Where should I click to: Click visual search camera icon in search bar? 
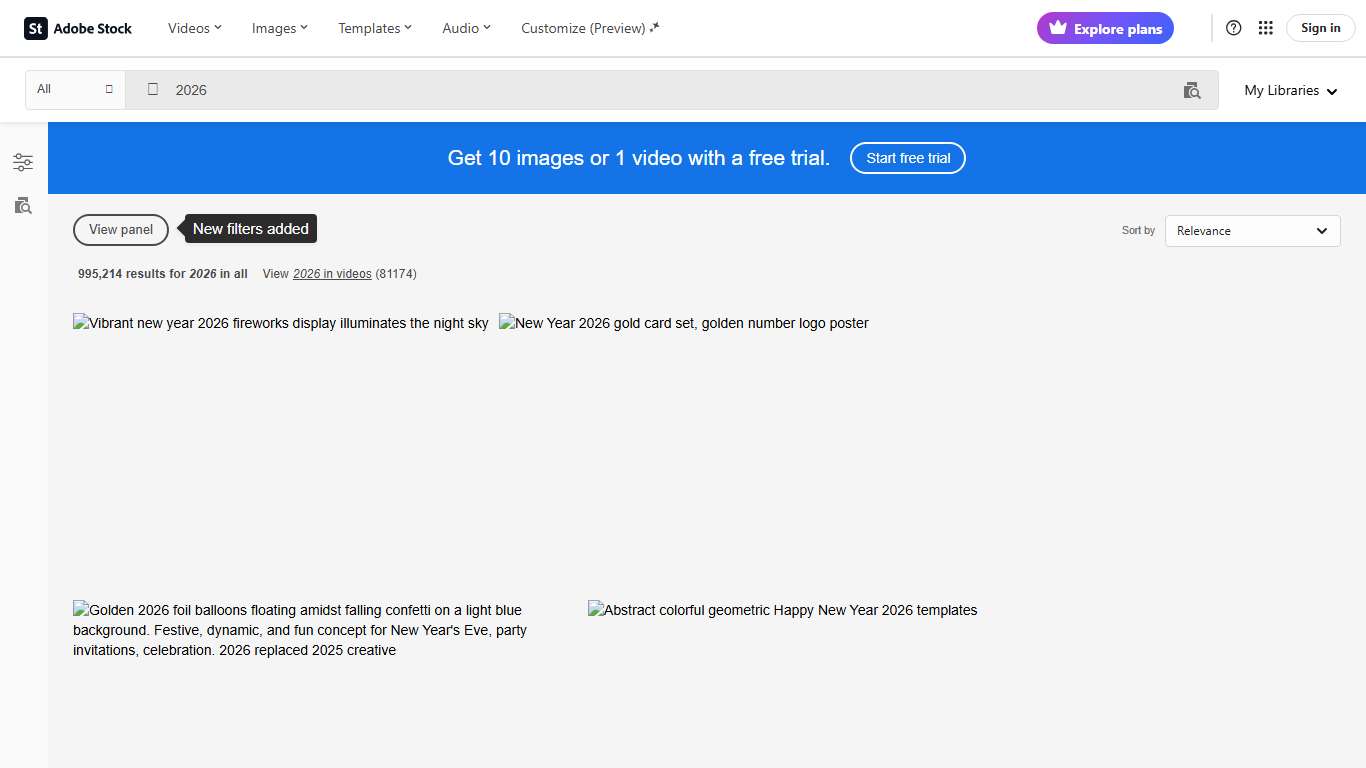click(x=1192, y=90)
